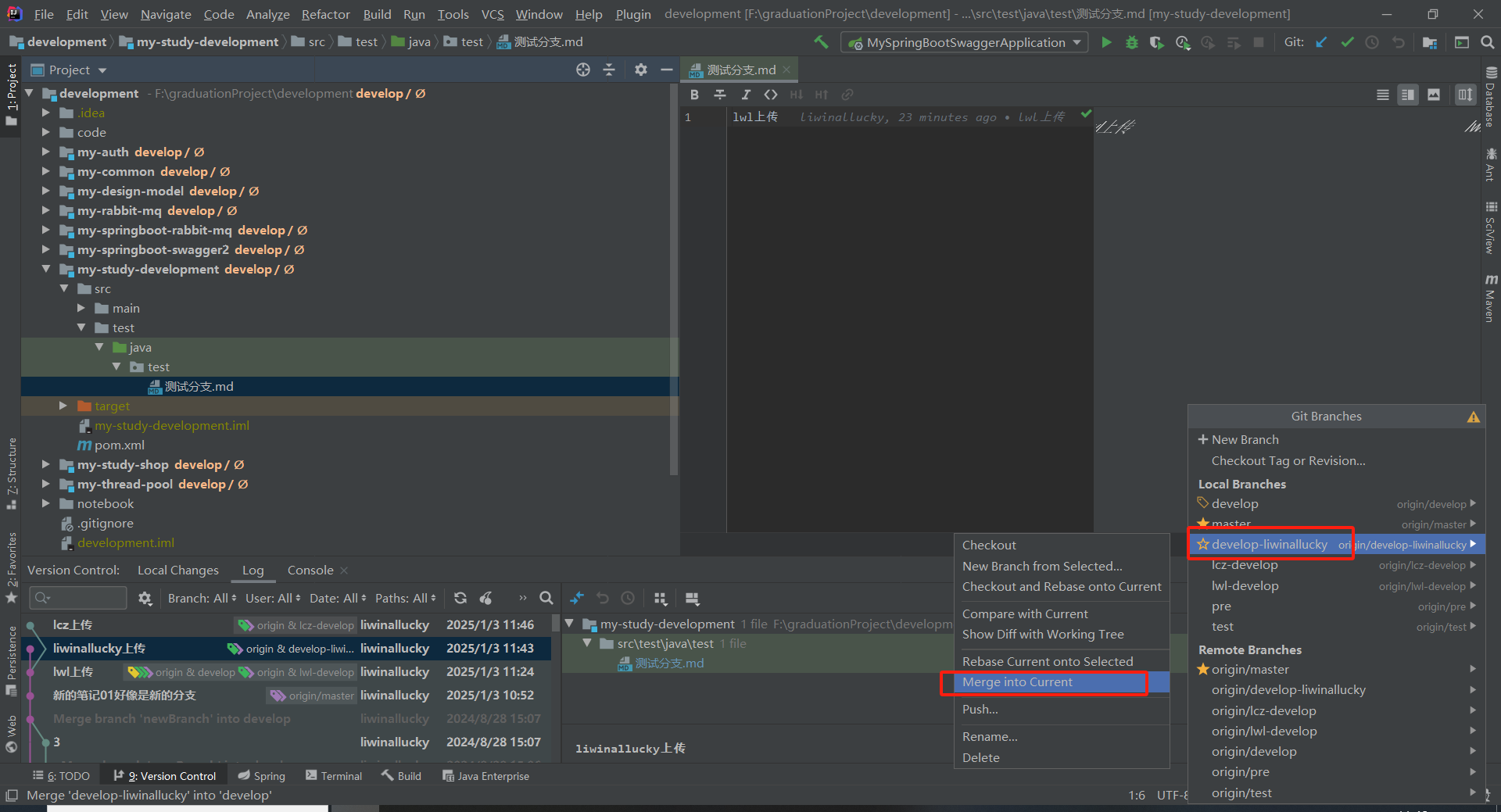The image size is (1501, 812).
Task: Open the Maven tool window
Action: [x=1491, y=298]
